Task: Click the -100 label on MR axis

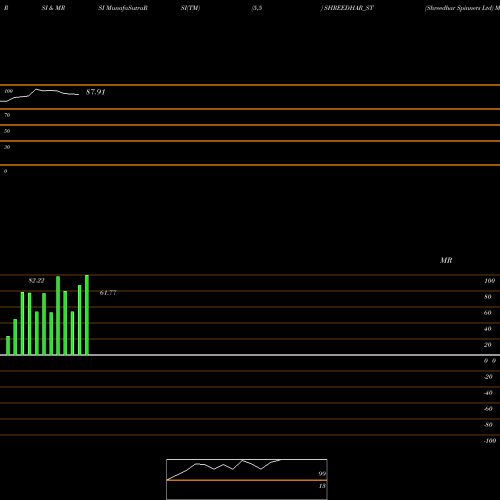Action: [490, 441]
